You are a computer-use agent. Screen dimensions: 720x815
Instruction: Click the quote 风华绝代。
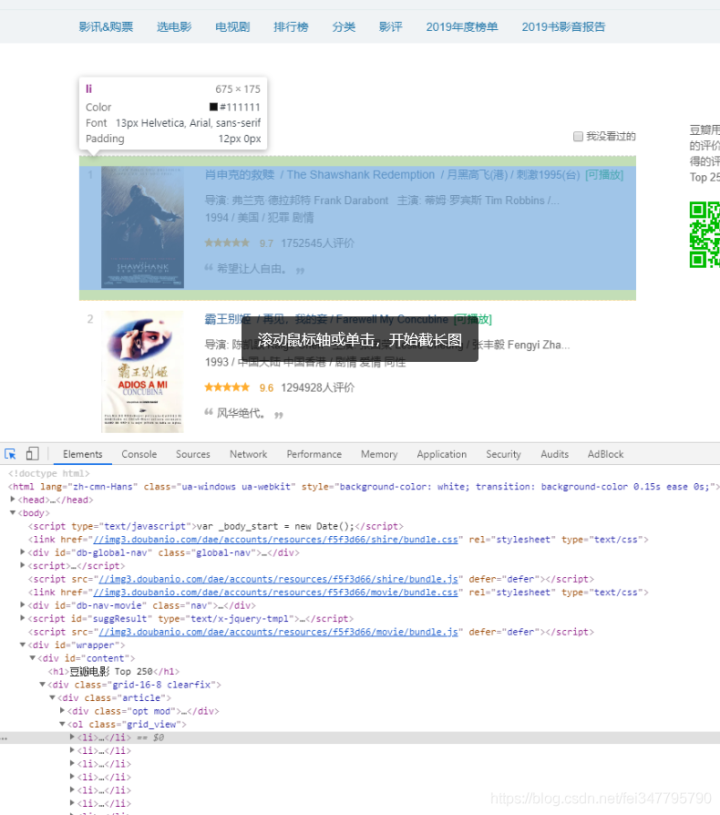click(x=241, y=413)
